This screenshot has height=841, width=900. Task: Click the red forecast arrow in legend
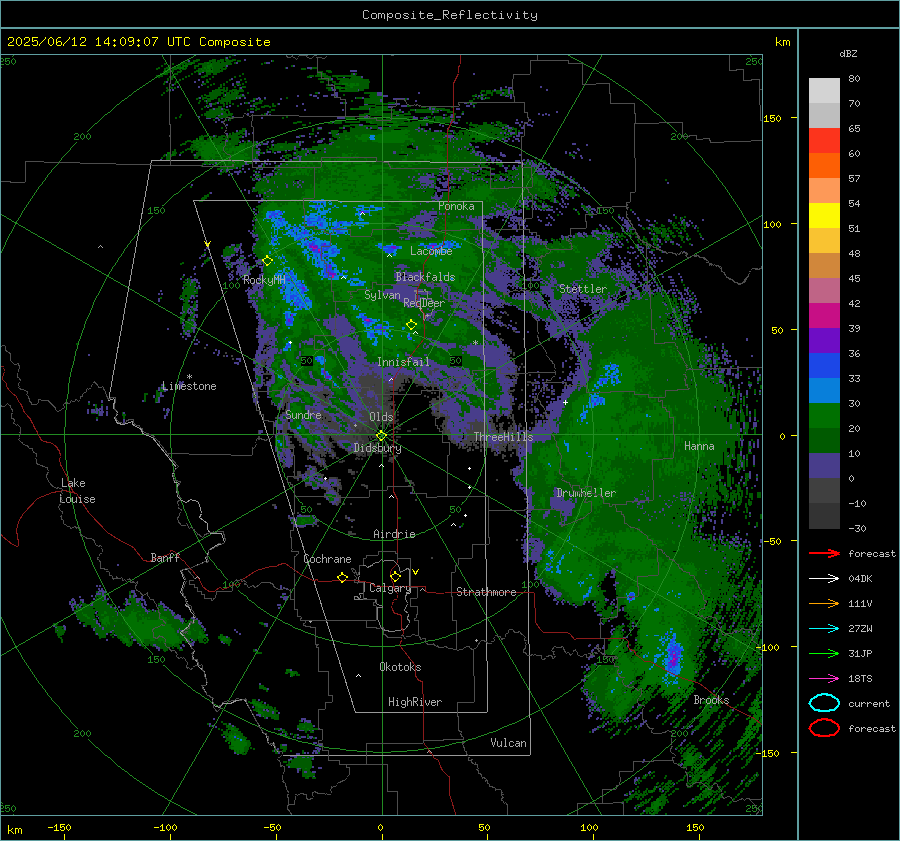(824, 553)
